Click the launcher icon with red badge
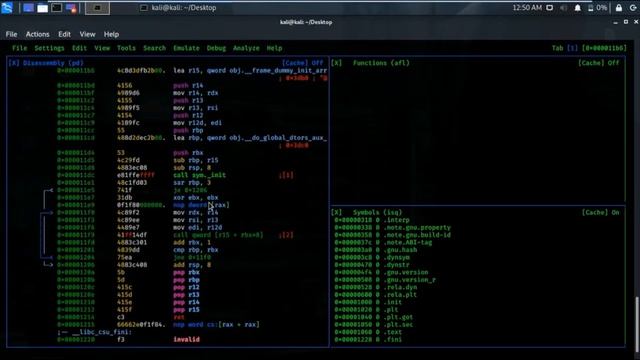 click(71, 8)
